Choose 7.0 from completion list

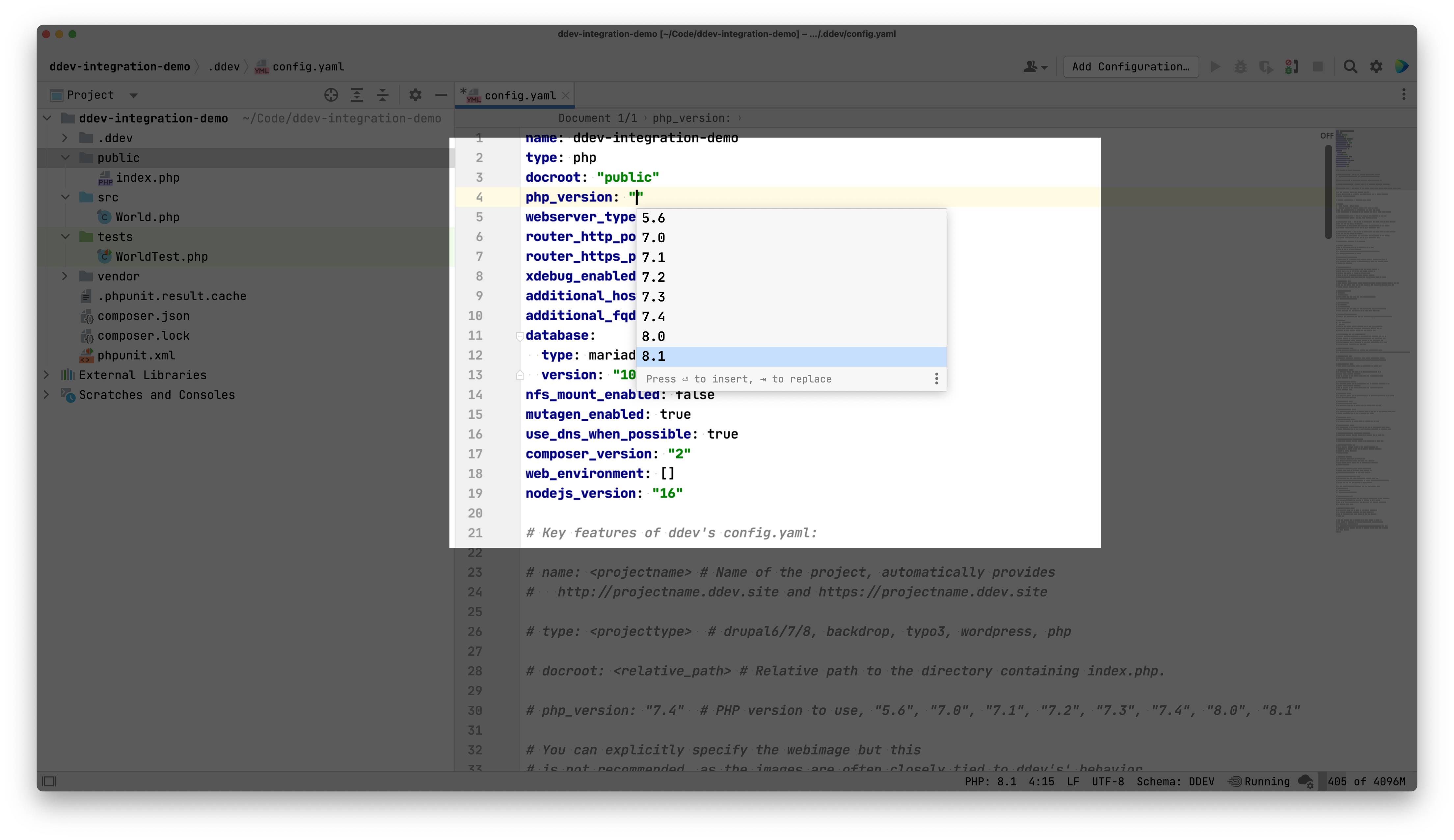coord(791,238)
